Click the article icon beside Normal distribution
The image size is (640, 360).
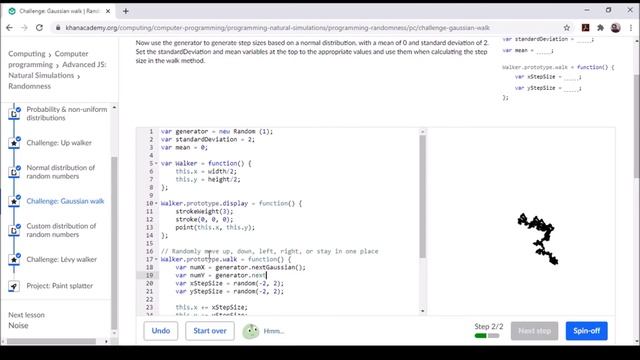[x=14, y=172]
